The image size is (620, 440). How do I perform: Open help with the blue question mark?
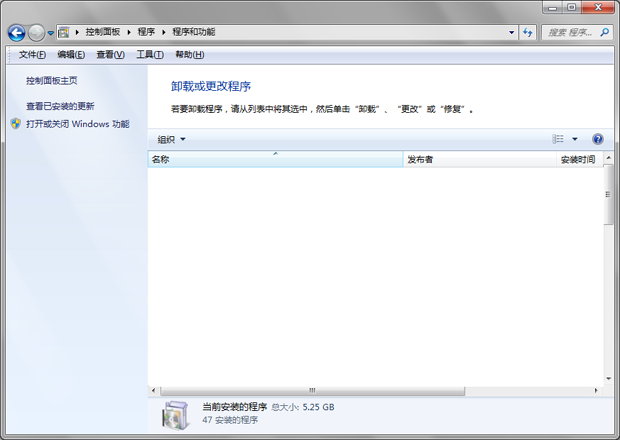(x=598, y=139)
